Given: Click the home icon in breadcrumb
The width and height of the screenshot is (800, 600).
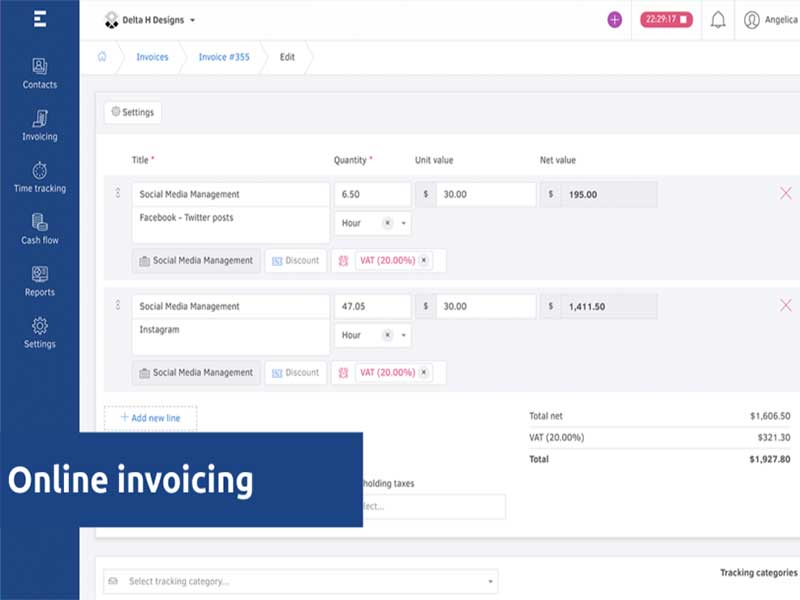Looking at the screenshot, I should click(x=102, y=57).
